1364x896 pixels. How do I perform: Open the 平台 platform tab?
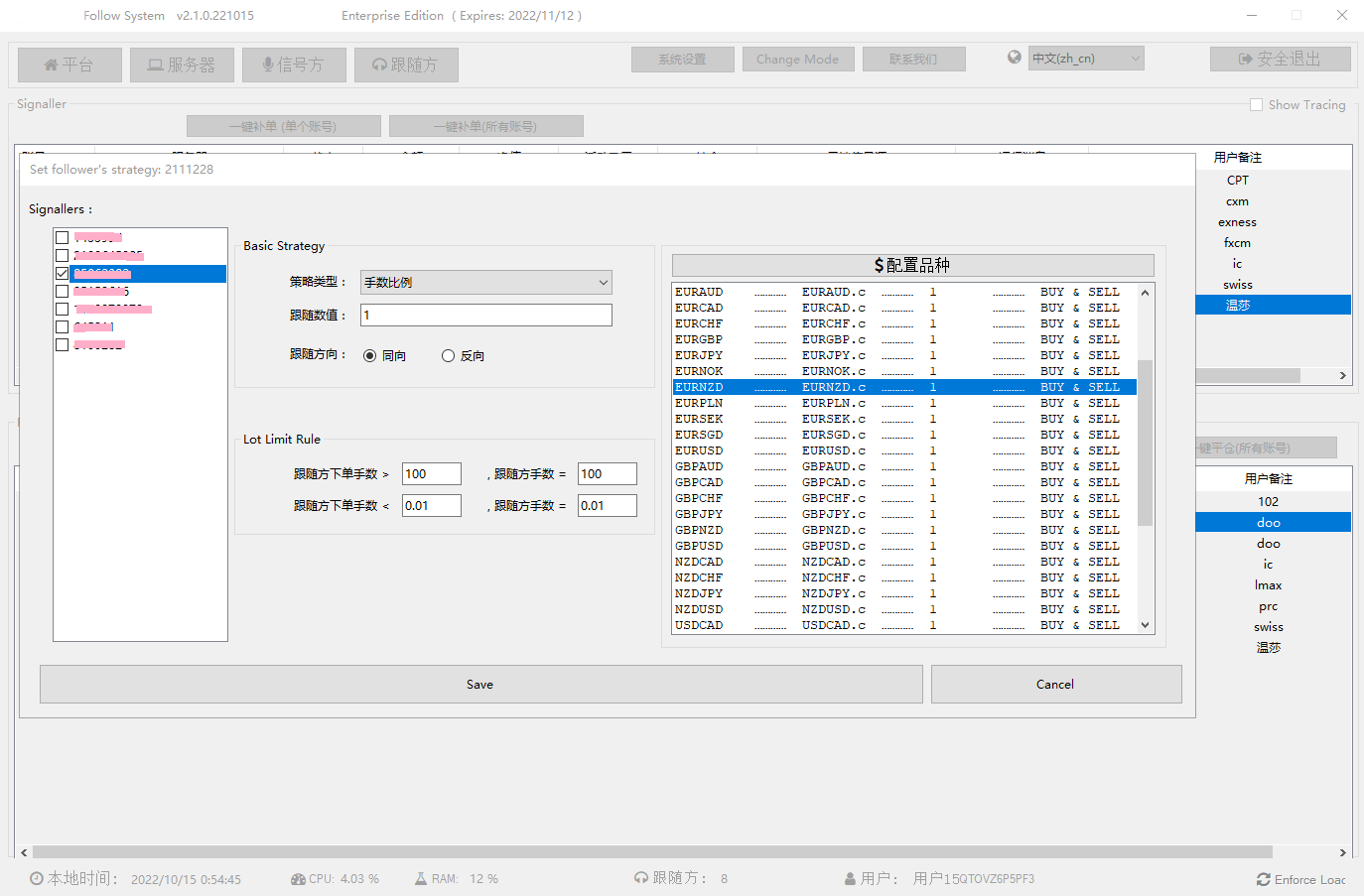coord(69,65)
